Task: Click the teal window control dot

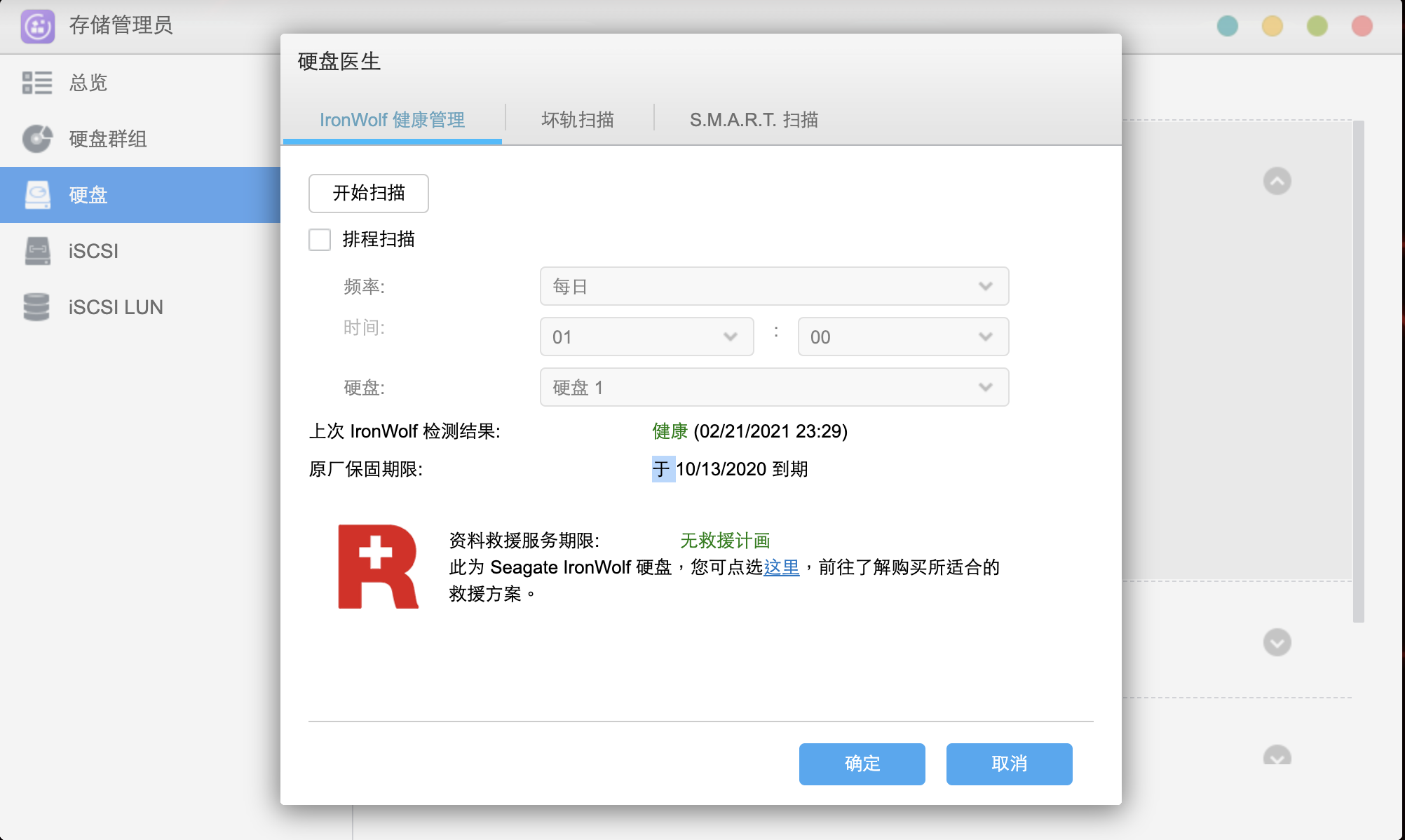Action: 1228,26
